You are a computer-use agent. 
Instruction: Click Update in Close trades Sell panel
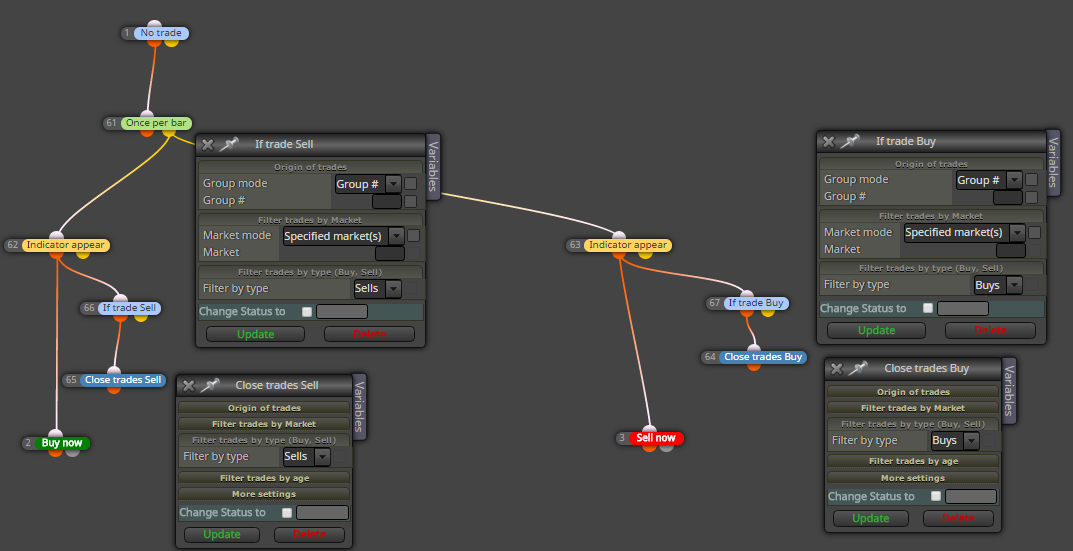point(222,535)
